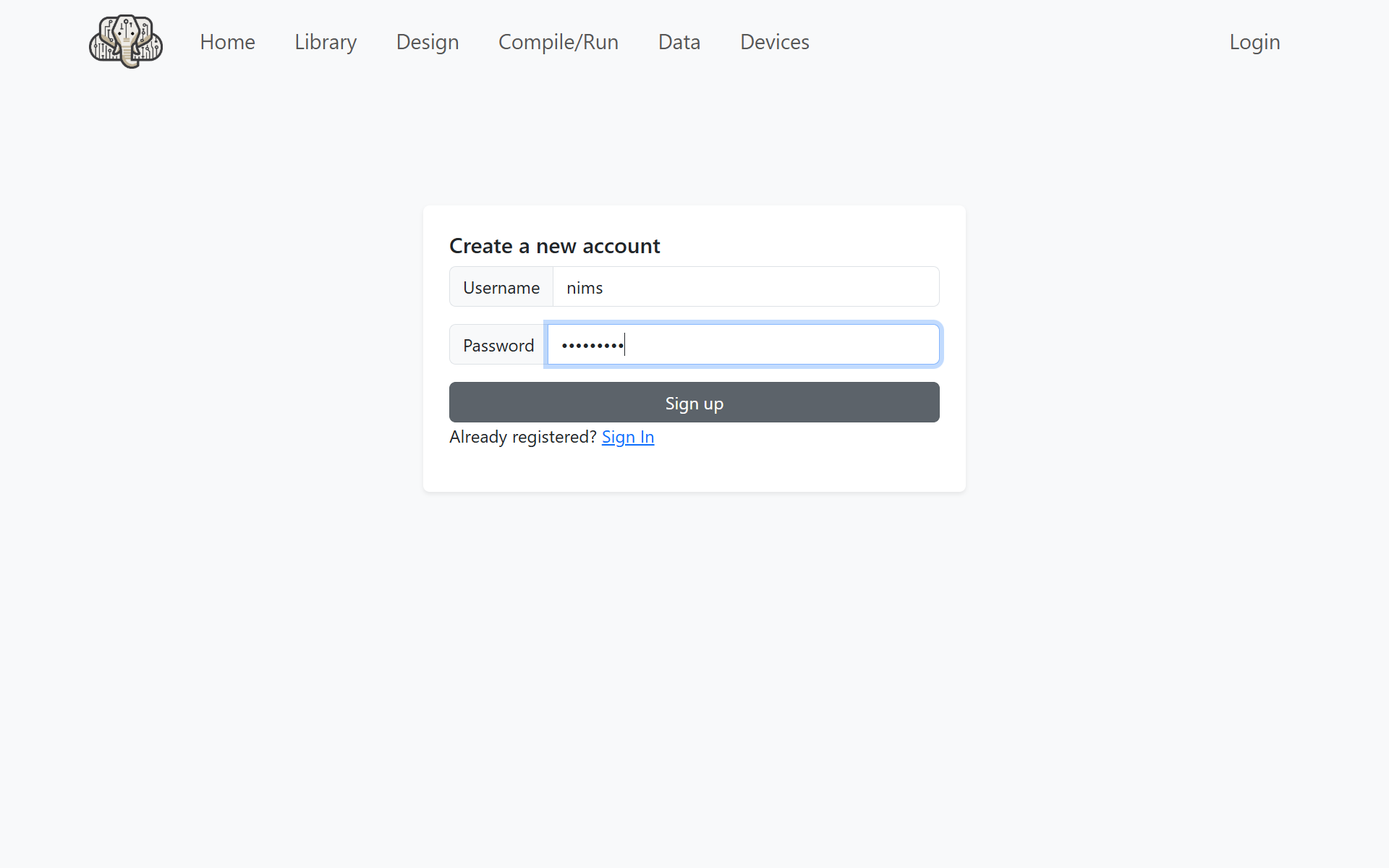Click the 'Create a new account' heading
The width and height of the screenshot is (1389, 868).
554,246
